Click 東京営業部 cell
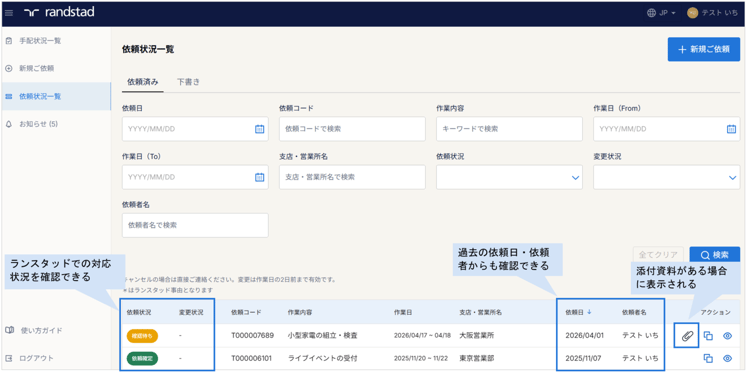The width and height of the screenshot is (748, 375). 477,358
